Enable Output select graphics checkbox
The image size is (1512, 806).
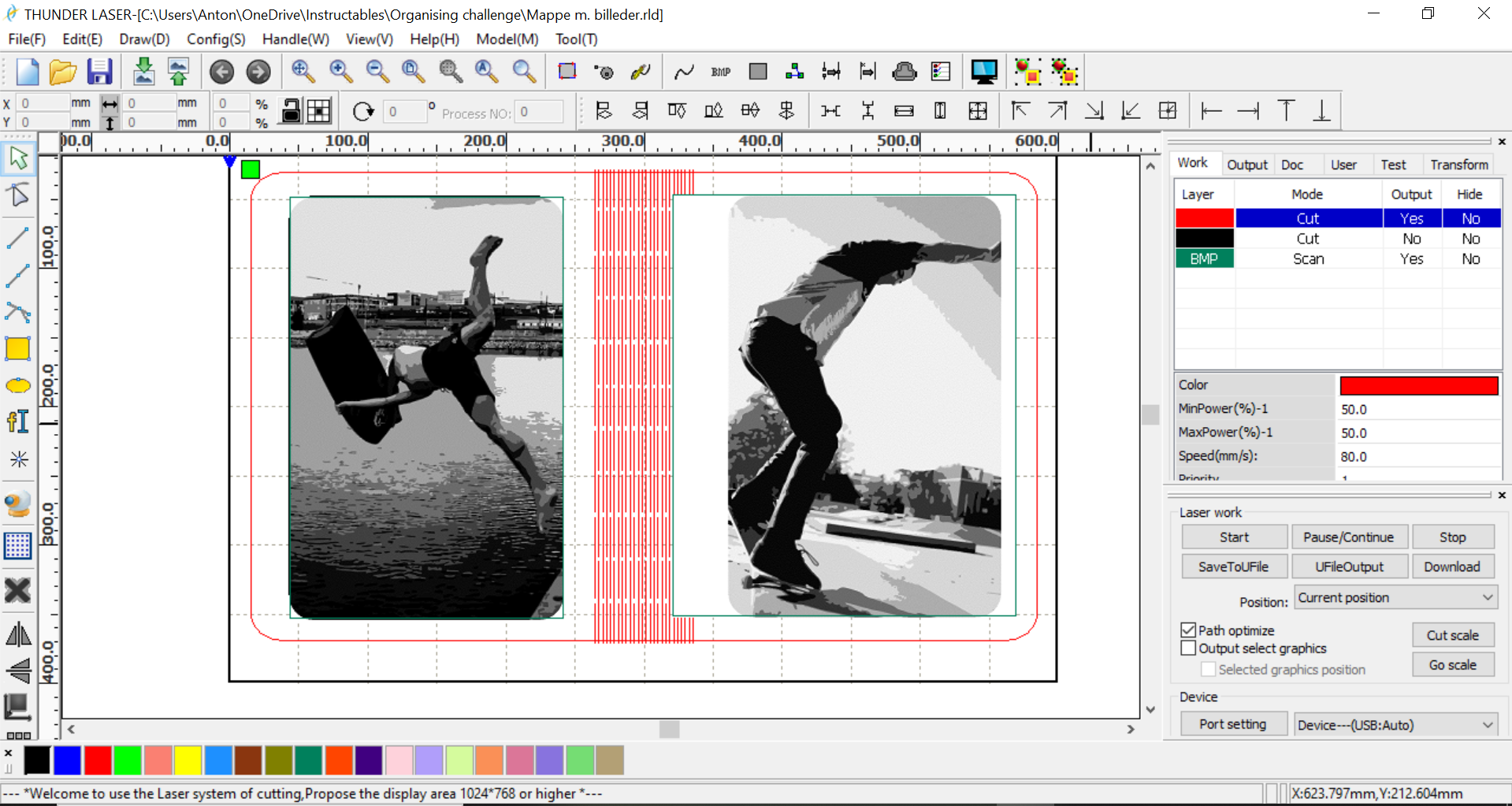click(x=1188, y=648)
